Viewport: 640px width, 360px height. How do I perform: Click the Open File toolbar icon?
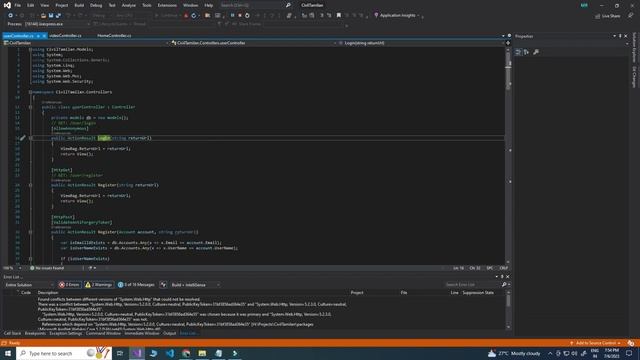[x=43, y=16]
